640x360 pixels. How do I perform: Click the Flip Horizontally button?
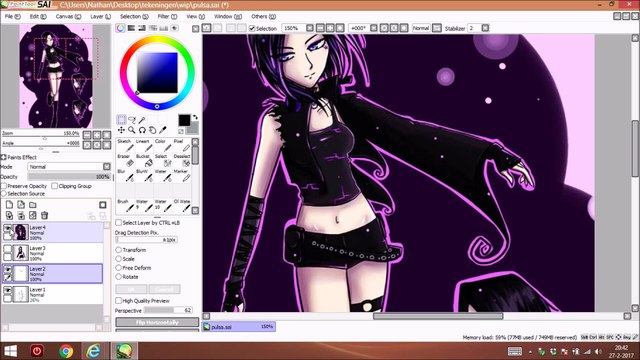pos(157,322)
